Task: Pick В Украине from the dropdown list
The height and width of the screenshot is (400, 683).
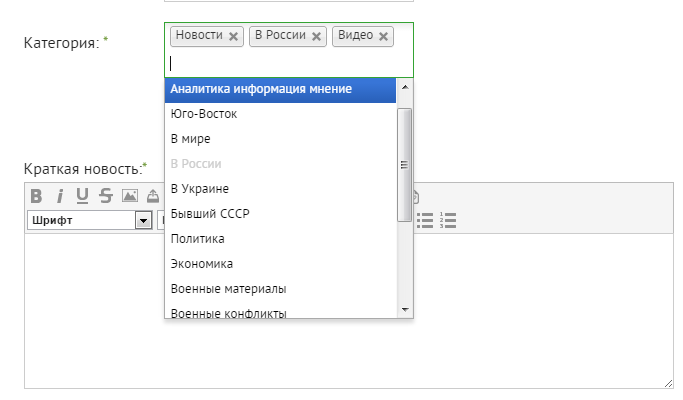Action: click(x=200, y=189)
